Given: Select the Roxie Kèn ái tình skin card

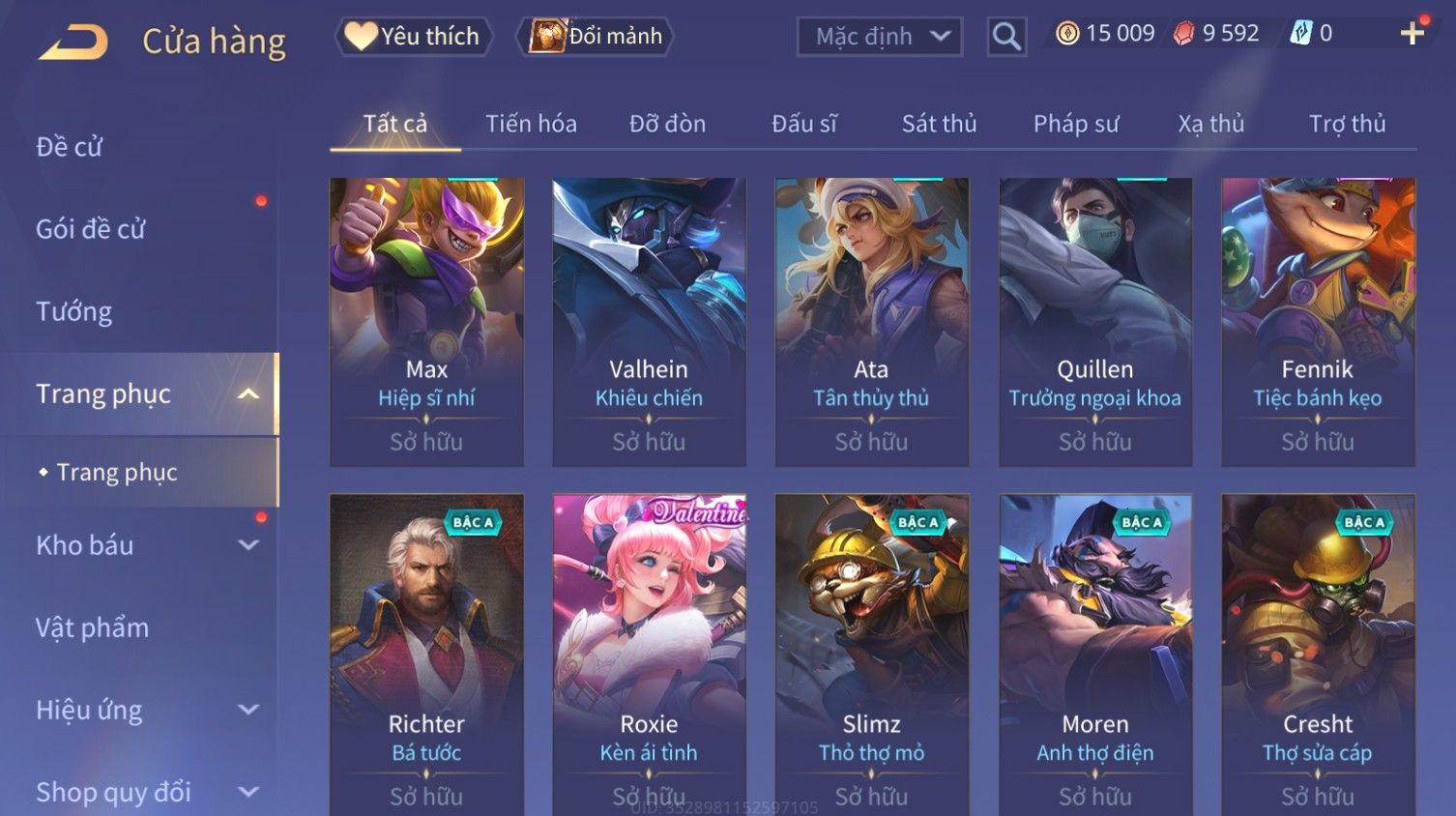Looking at the screenshot, I should pos(649,655).
